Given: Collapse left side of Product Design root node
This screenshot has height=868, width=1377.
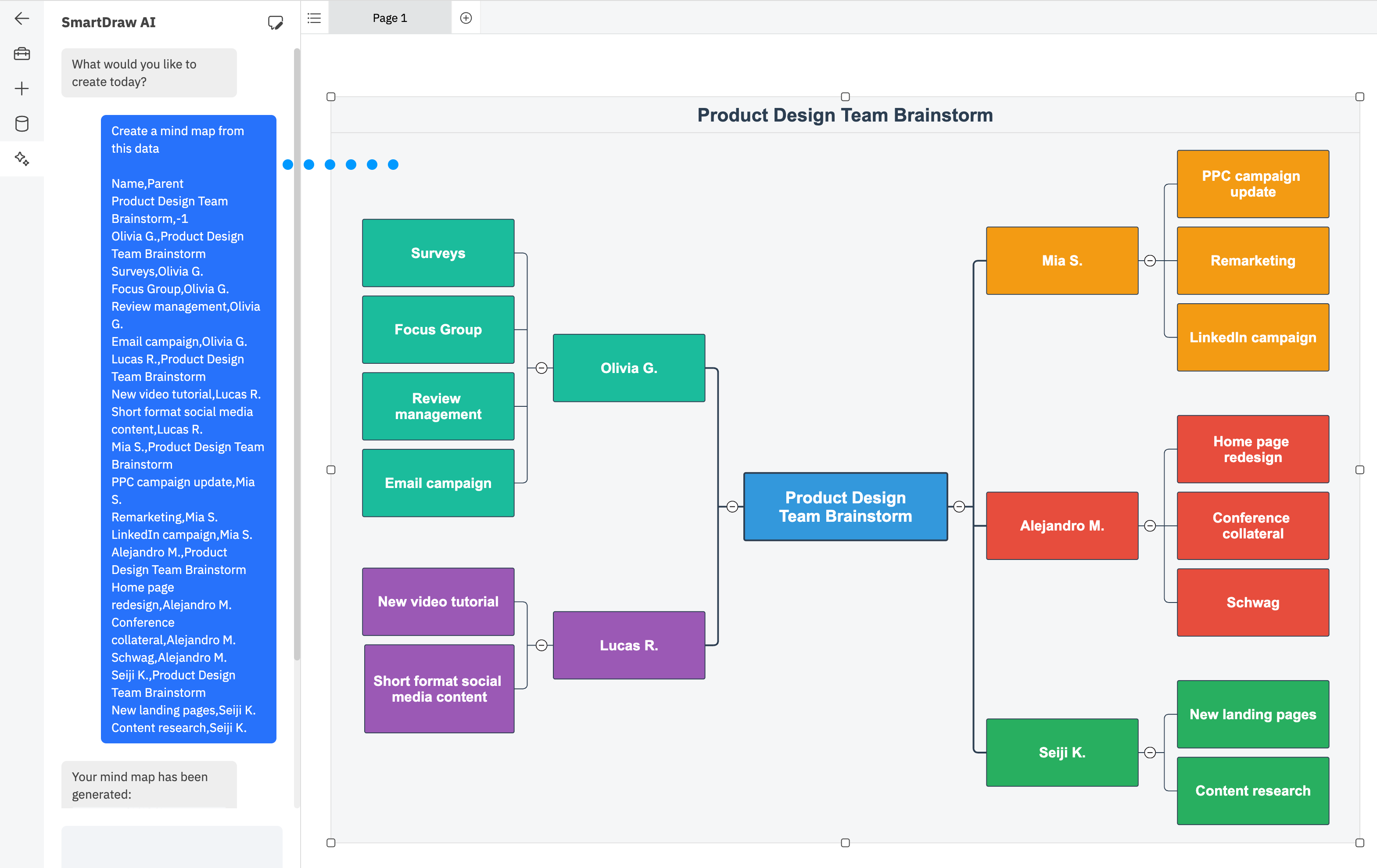Looking at the screenshot, I should point(732,506).
